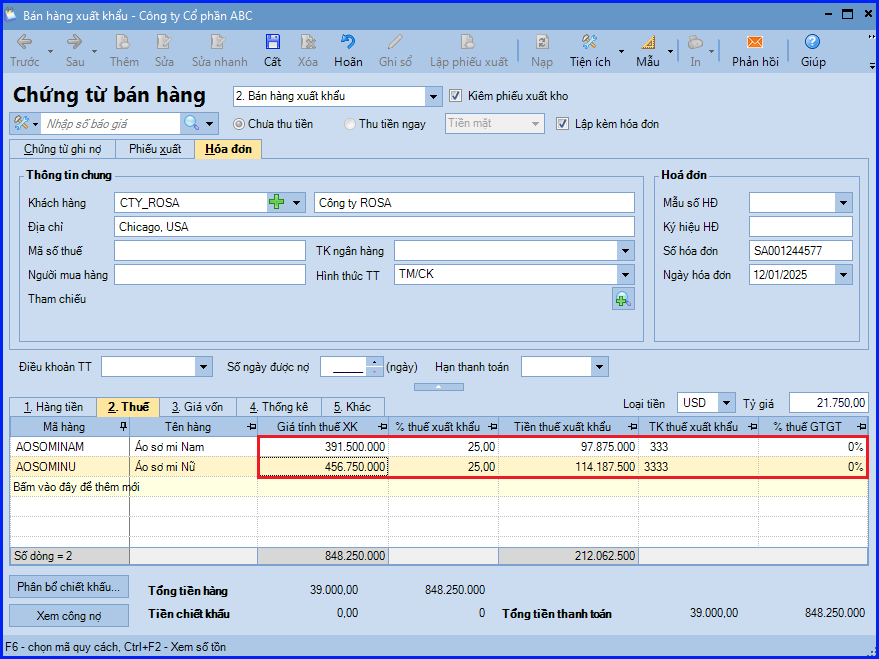
Task: Click the Địa chỉ field Chicago, USA
Action: click(x=374, y=227)
